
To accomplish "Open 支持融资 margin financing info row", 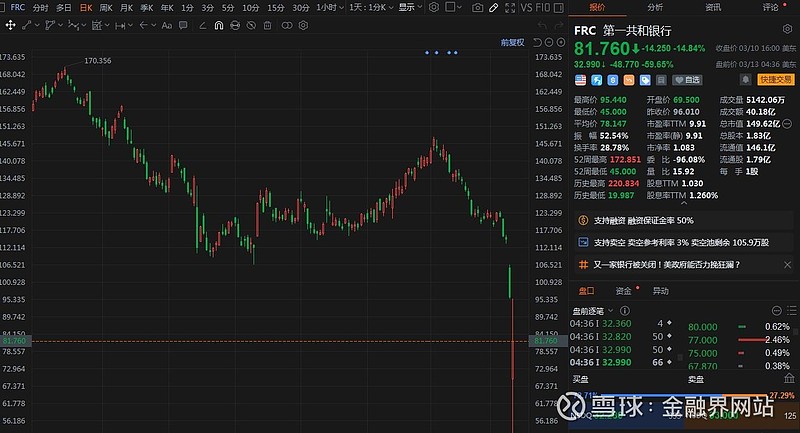I will pyautogui.click(x=684, y=220).
